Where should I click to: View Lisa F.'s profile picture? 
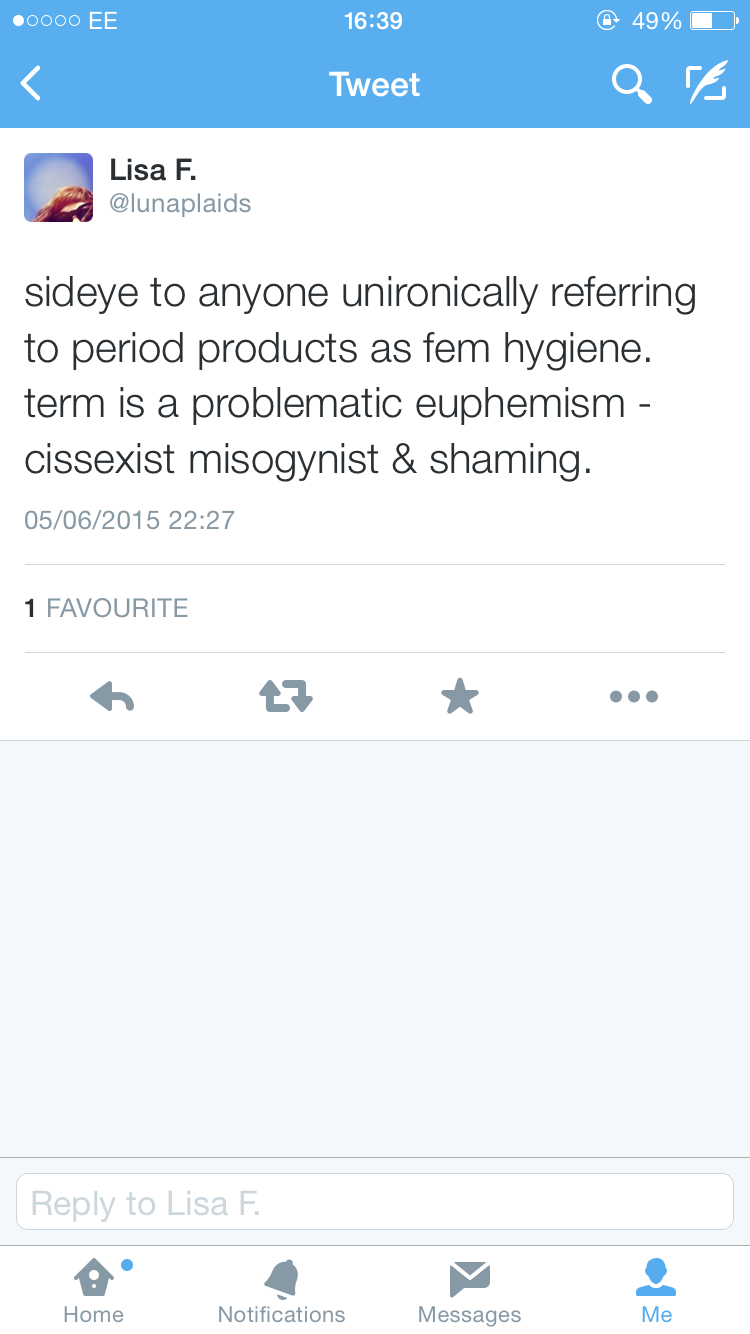point(59,187)
